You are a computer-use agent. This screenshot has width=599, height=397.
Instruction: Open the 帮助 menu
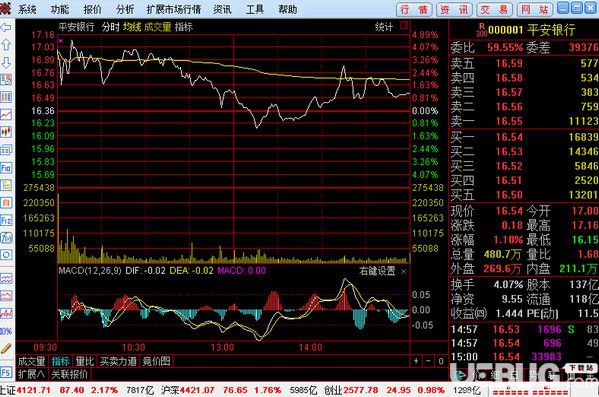point(288,10)
